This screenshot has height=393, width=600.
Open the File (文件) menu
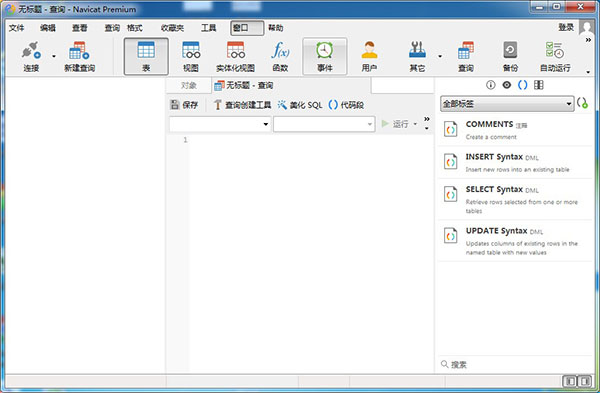click(16, 28)
